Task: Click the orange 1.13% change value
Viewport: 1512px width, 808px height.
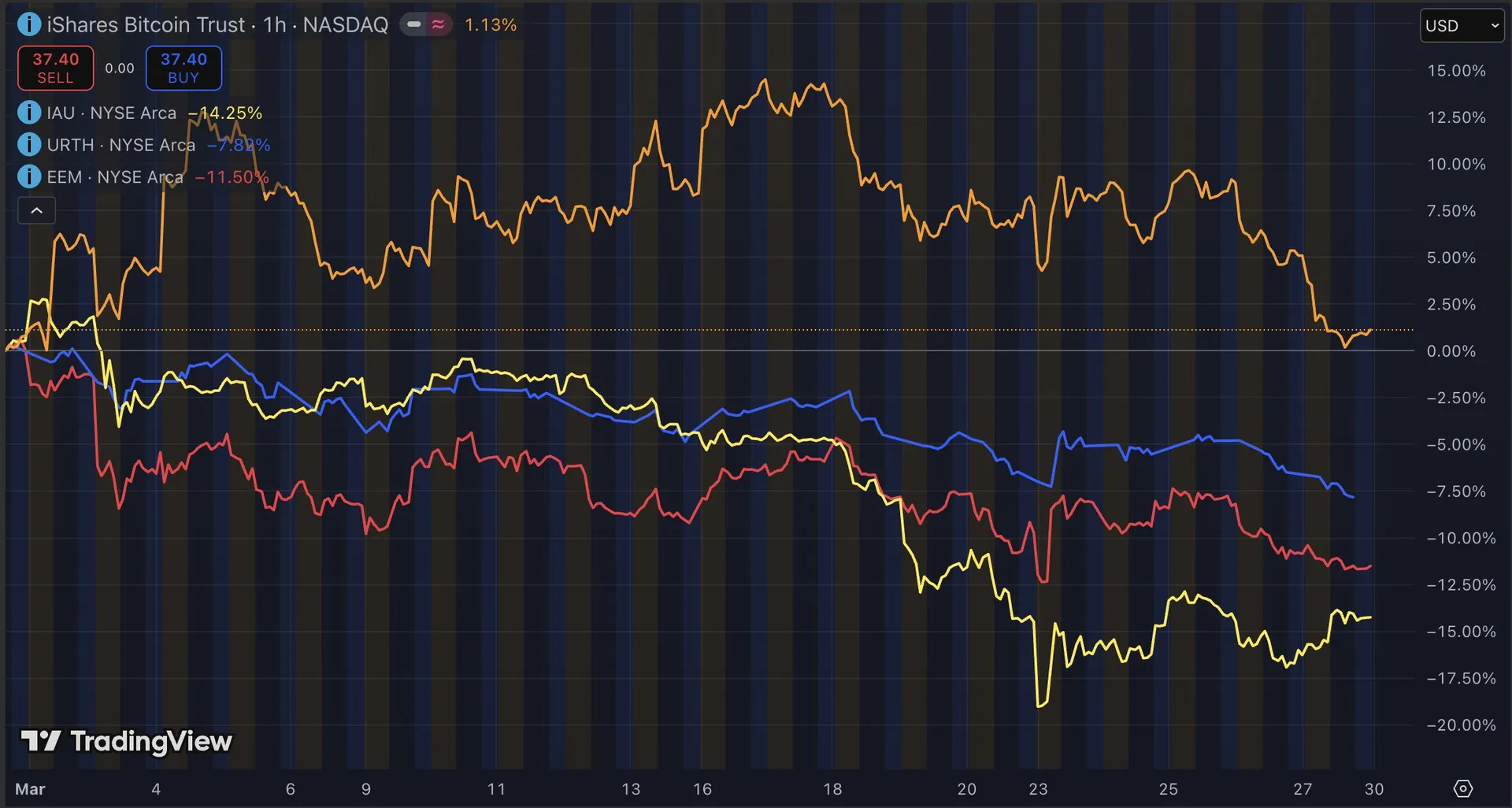Action: 490,24
